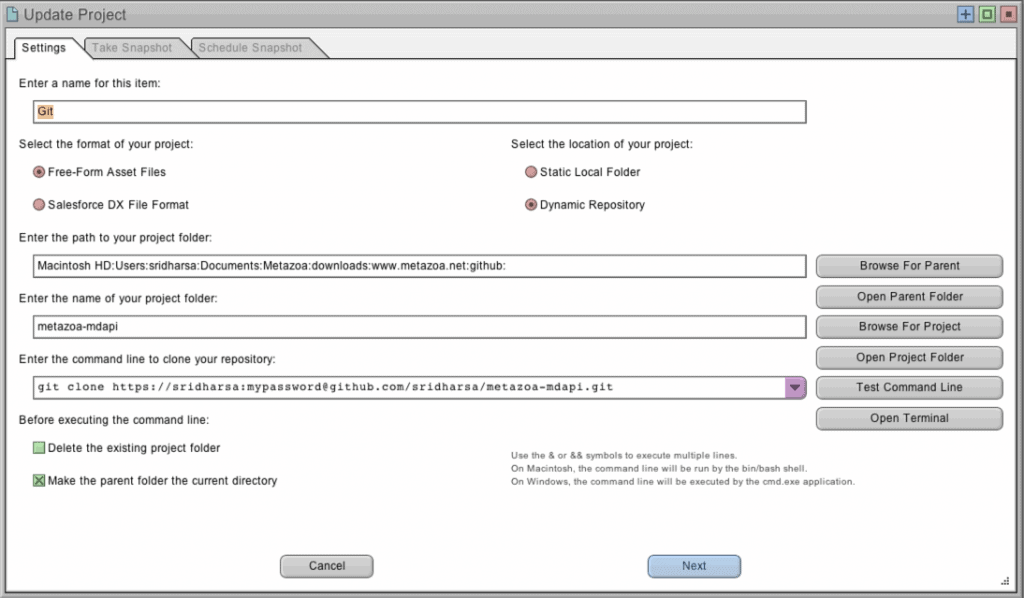Open the clone command line dropdown arrow
Screen dimensions: 1024x598
[795, 387]
